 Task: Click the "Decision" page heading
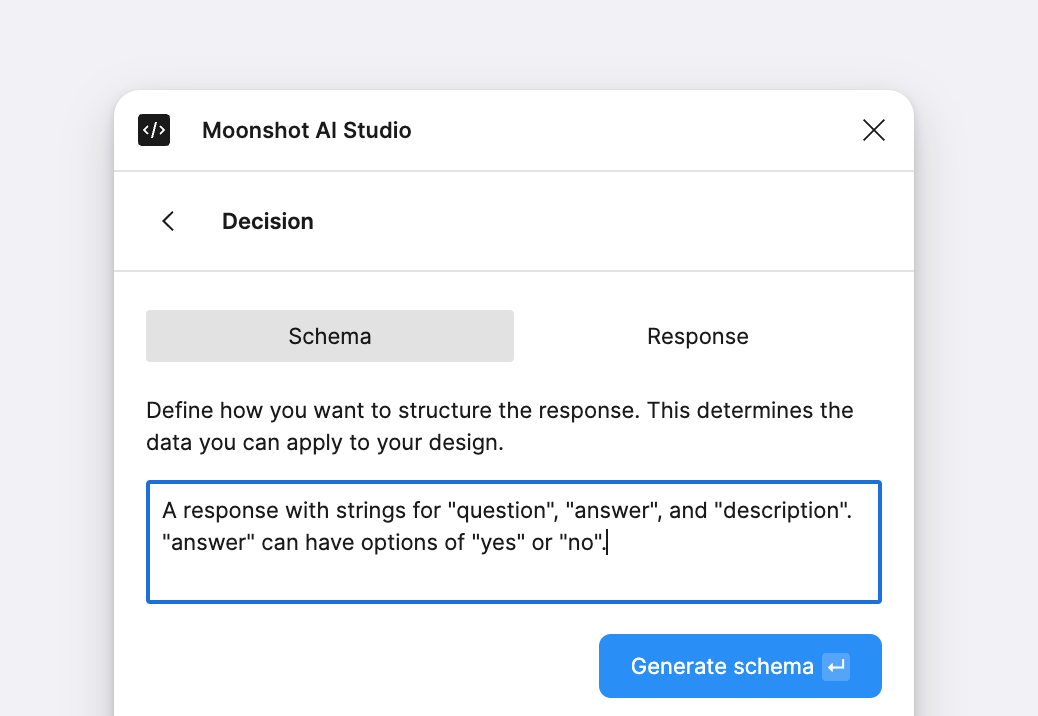[x=268, y=221]
